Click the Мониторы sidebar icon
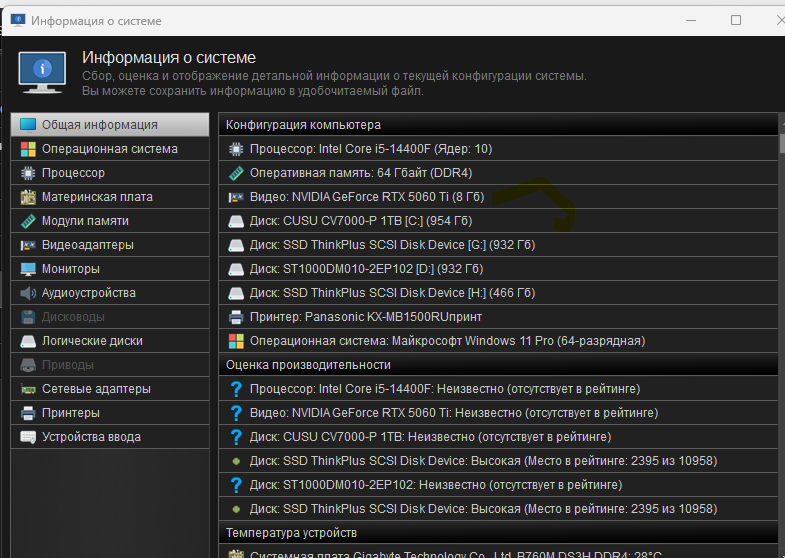This screenshot has width=785, height=558. (28, 269)
